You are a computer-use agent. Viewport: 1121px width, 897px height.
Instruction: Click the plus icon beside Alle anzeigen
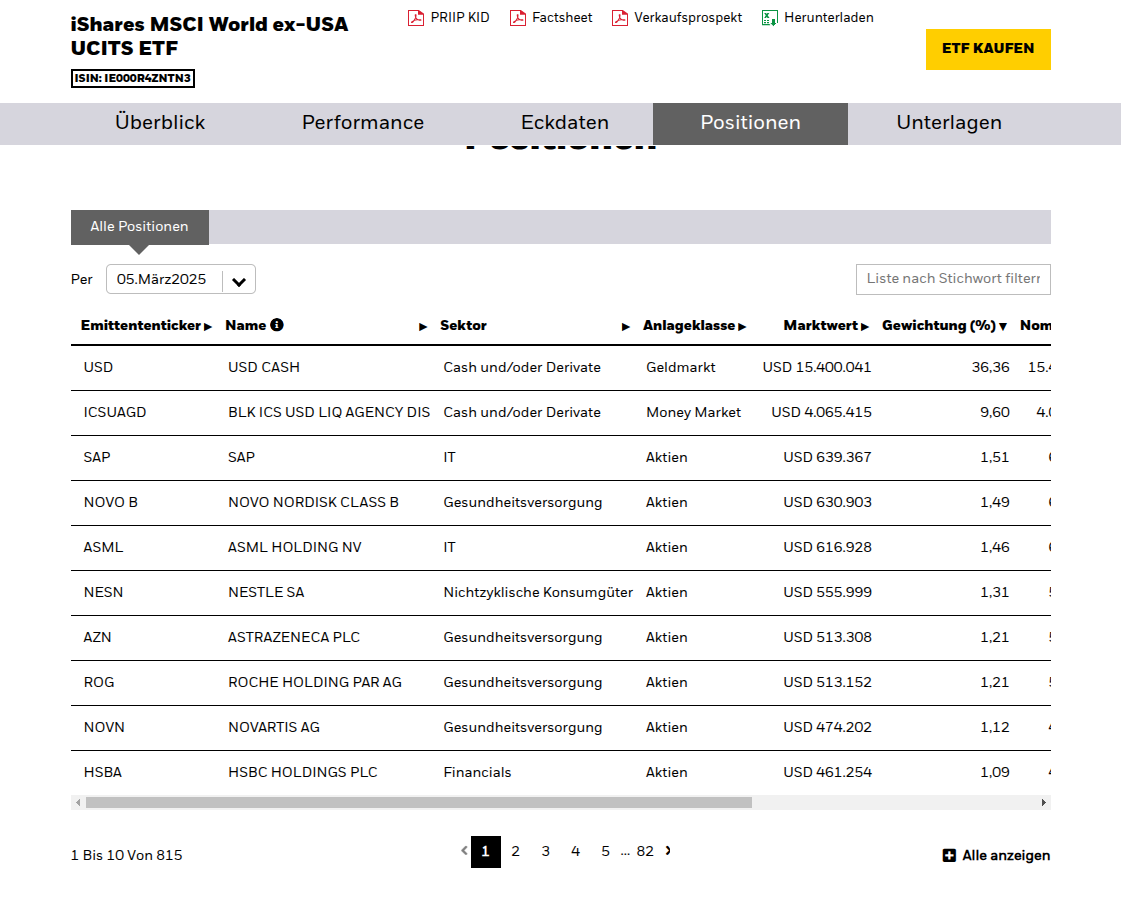point(949,856)
